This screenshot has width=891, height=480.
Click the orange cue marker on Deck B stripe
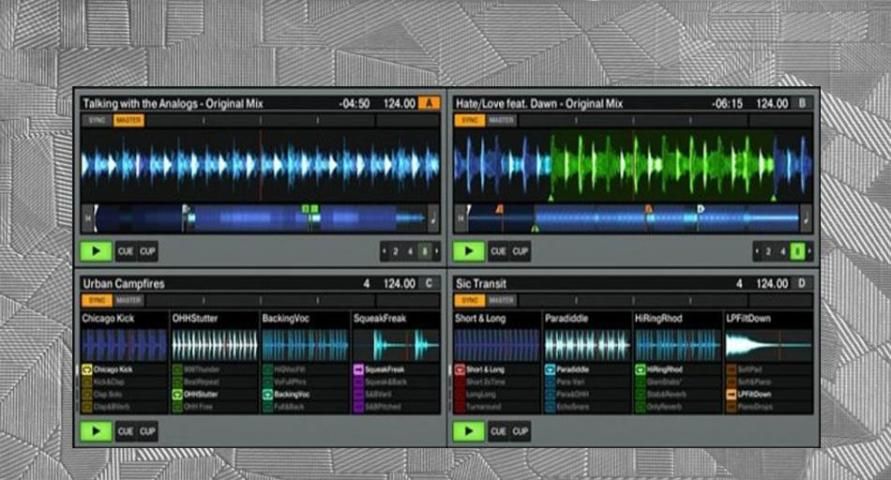(x=500, y=209)
